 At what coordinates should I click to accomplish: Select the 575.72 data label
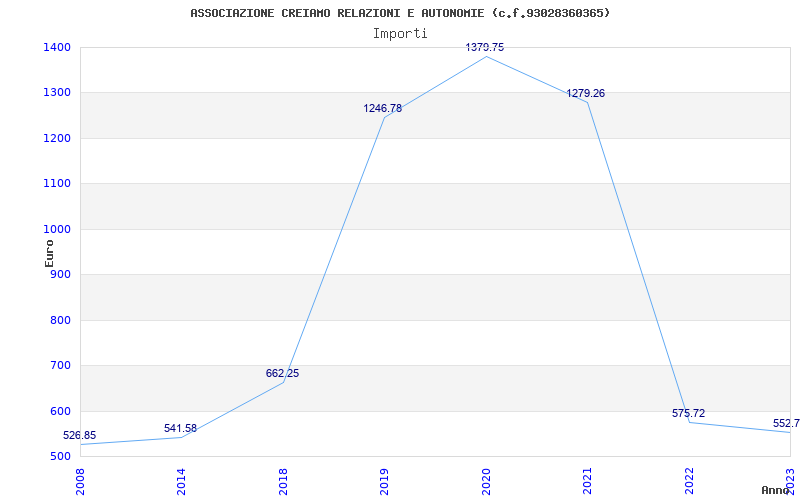tap(688, 413)
